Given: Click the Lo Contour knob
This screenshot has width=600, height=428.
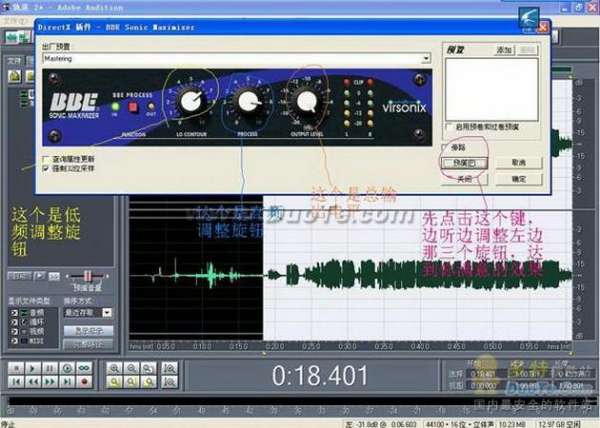Looking at the screenshot, I should pyautogui.click(x=190, y=101).
